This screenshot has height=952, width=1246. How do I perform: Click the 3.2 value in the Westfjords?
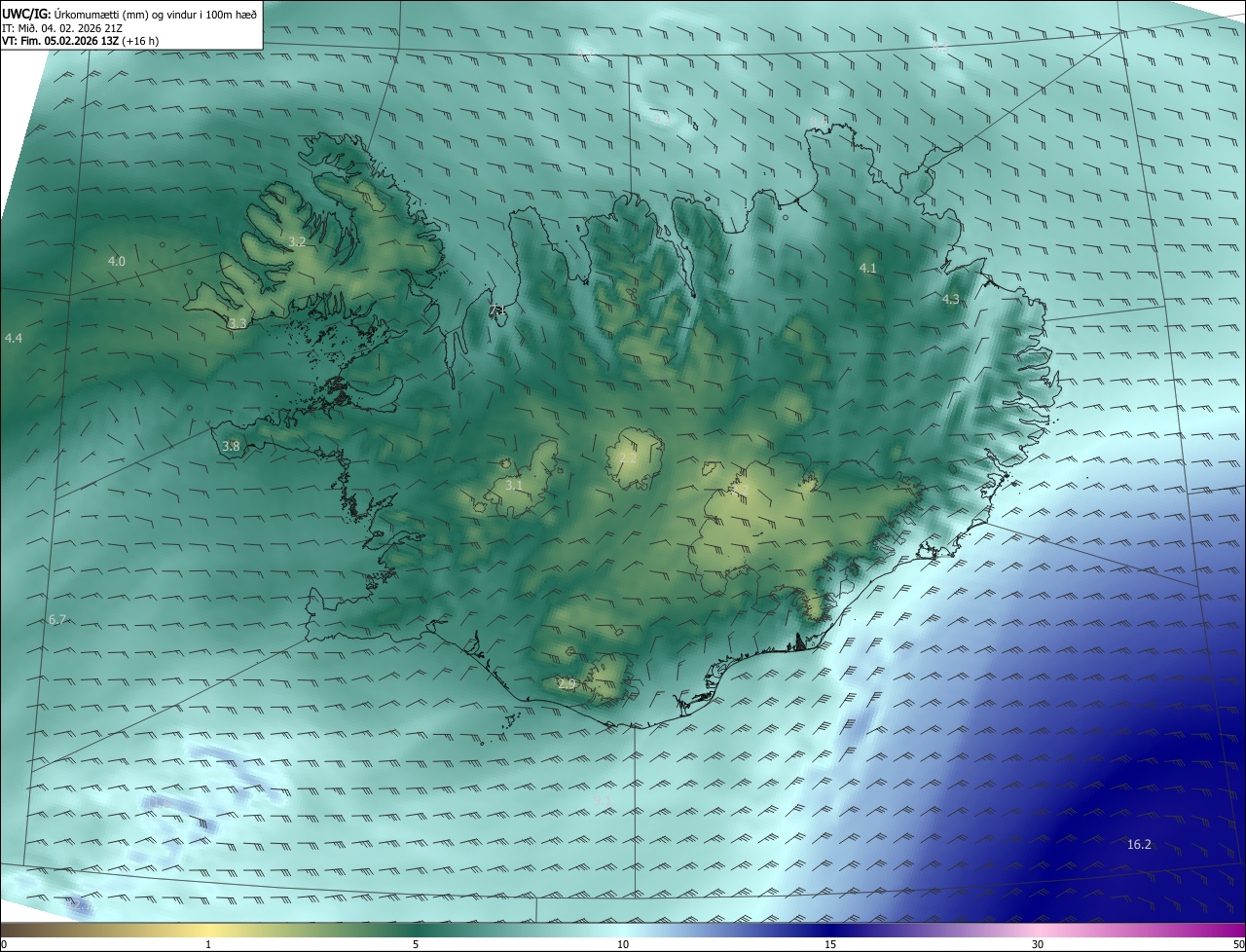point(298,241)
